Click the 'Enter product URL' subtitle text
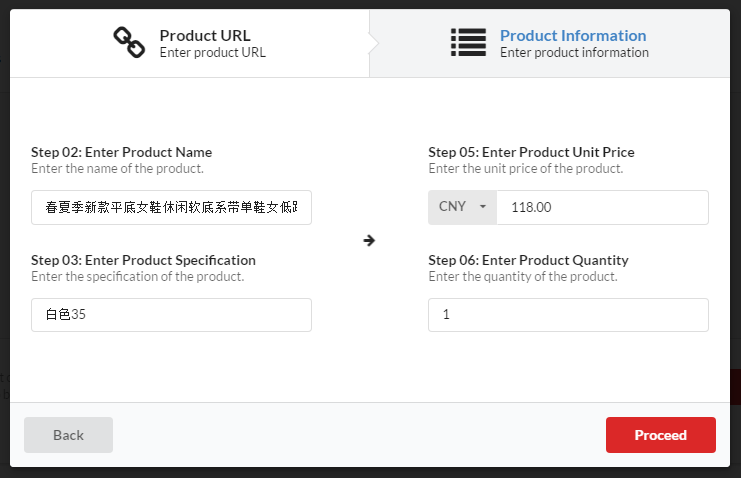The height and width of the screenshot is (478, 741). (x=213, y=52)
